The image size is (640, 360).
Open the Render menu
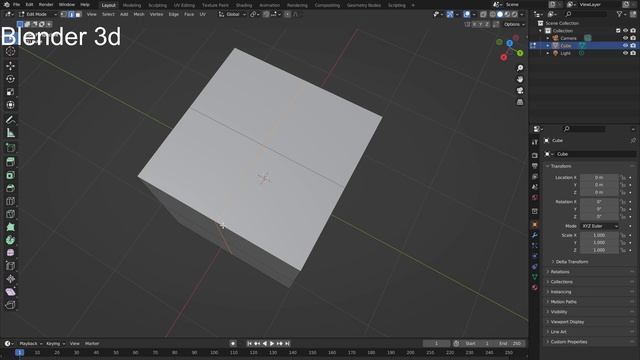(x=46, y=4)
